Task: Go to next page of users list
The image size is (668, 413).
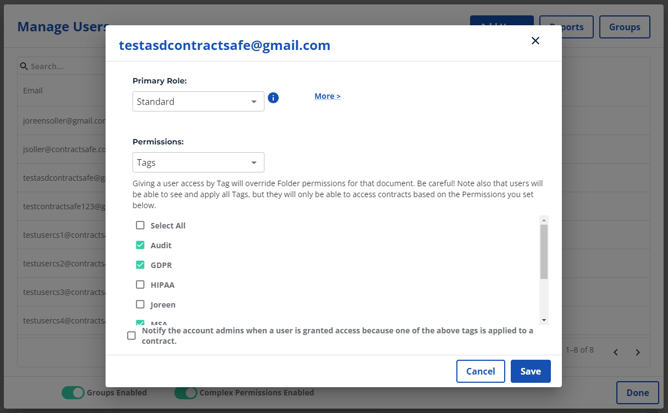Action: pos(637,352)
